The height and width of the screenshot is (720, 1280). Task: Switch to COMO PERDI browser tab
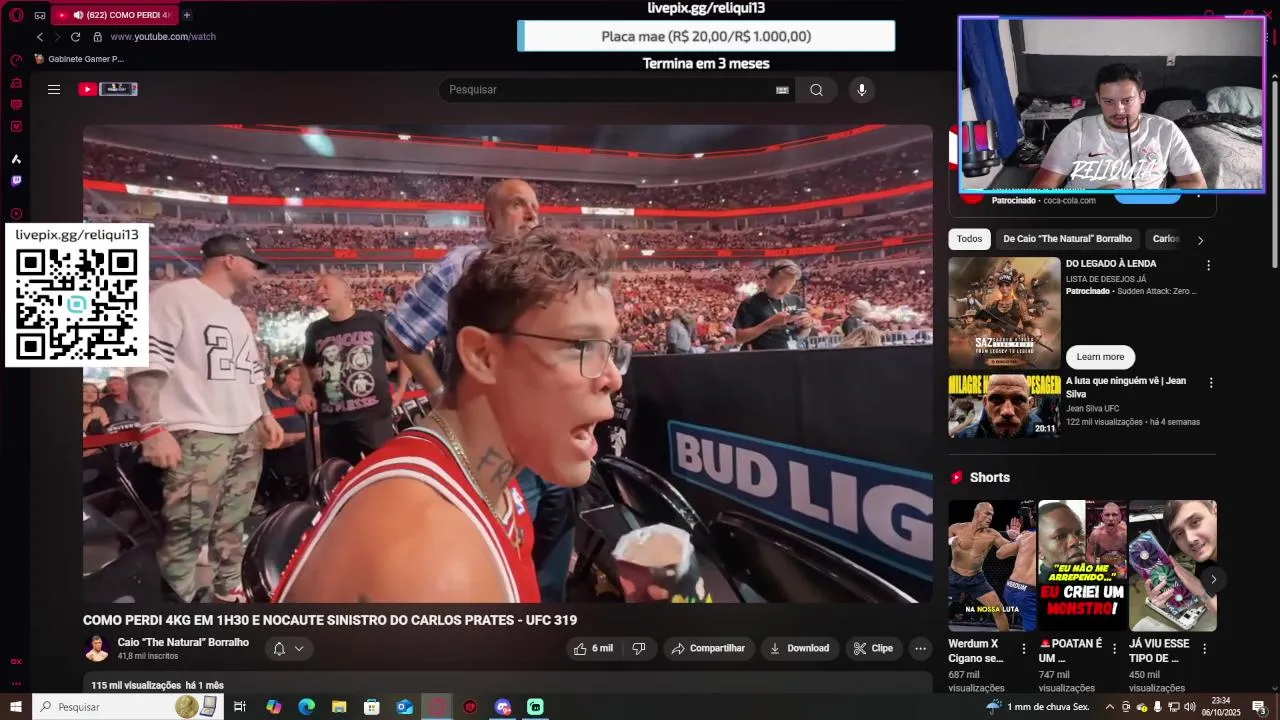(x=113, y=15)
